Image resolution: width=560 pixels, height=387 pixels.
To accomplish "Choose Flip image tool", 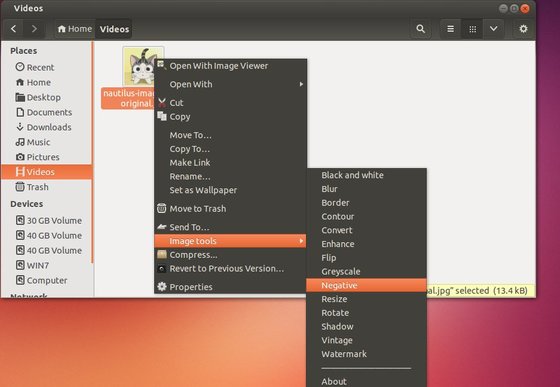I will [366, 258].
